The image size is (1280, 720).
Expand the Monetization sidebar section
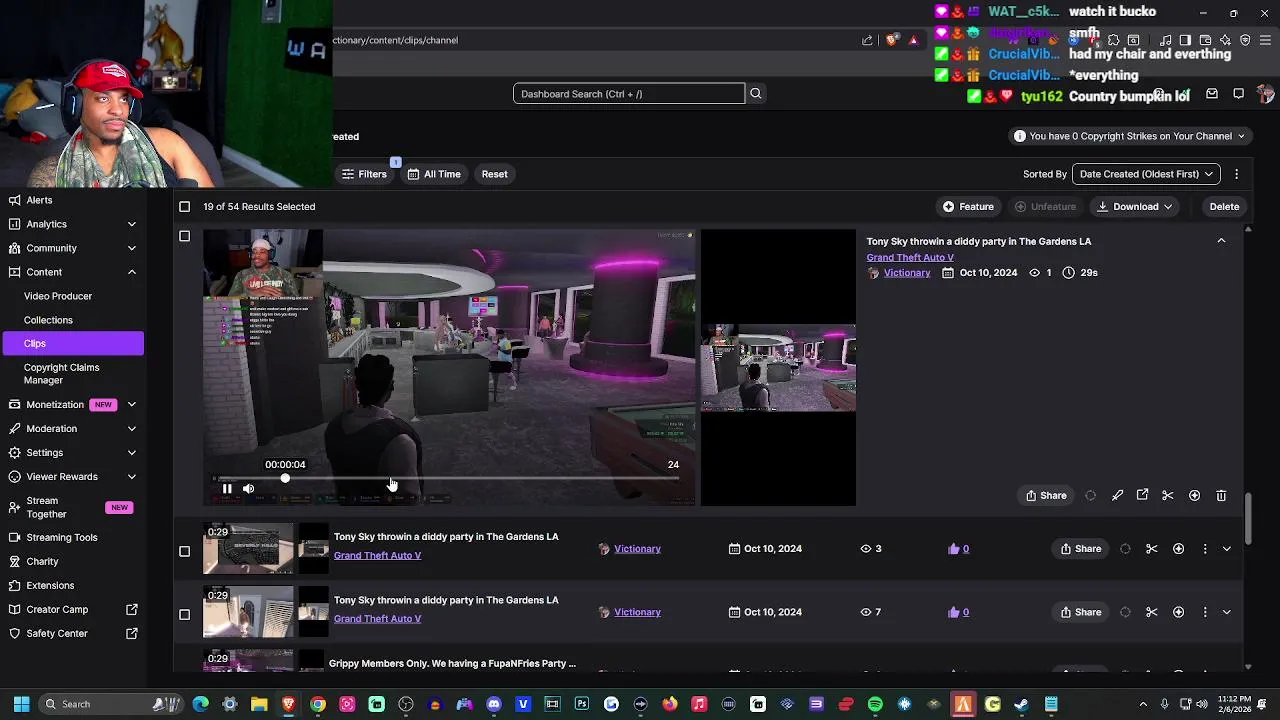[131, 405]
